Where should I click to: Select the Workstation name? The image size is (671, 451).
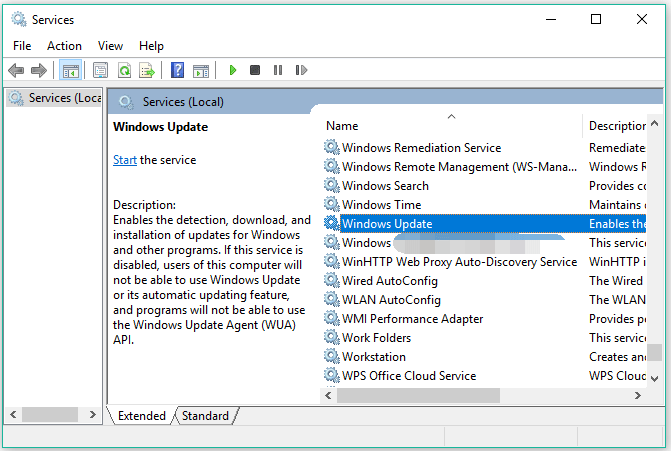374,356
